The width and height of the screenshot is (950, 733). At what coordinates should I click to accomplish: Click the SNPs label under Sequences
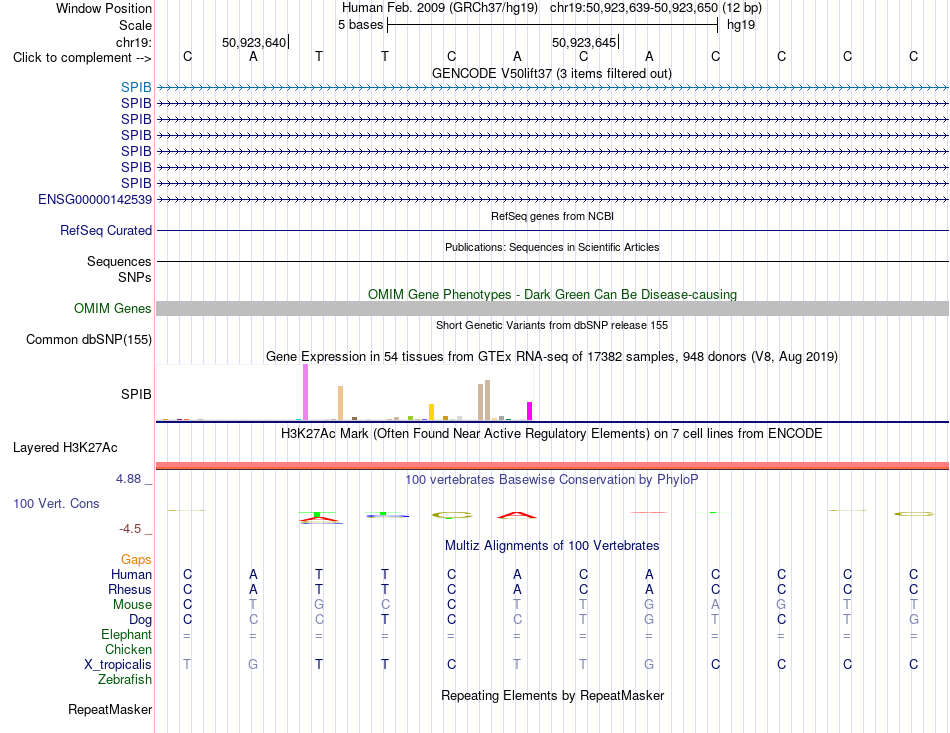click(x=135, y=277)
